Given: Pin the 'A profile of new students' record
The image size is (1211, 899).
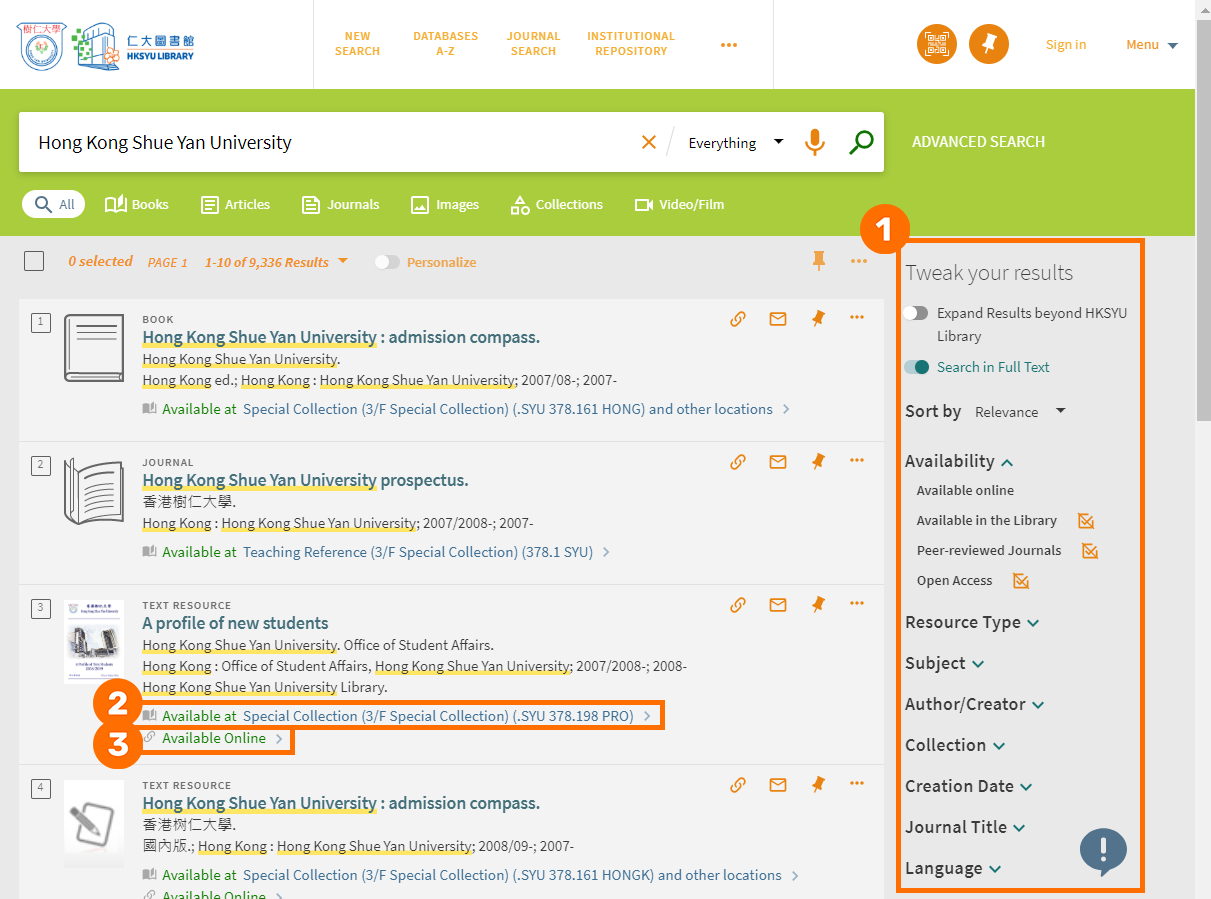Looking at the screenshot, I should click(x=818, y=604).
